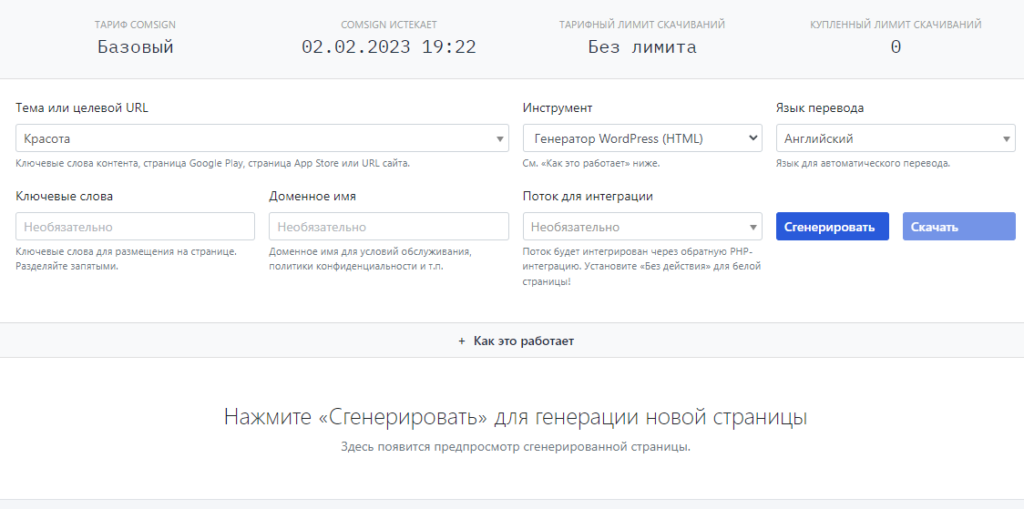Click the hint 'См. «Как это работает» ниже.'
Viewport: 1024px width, 509px height.
[591, 163]
